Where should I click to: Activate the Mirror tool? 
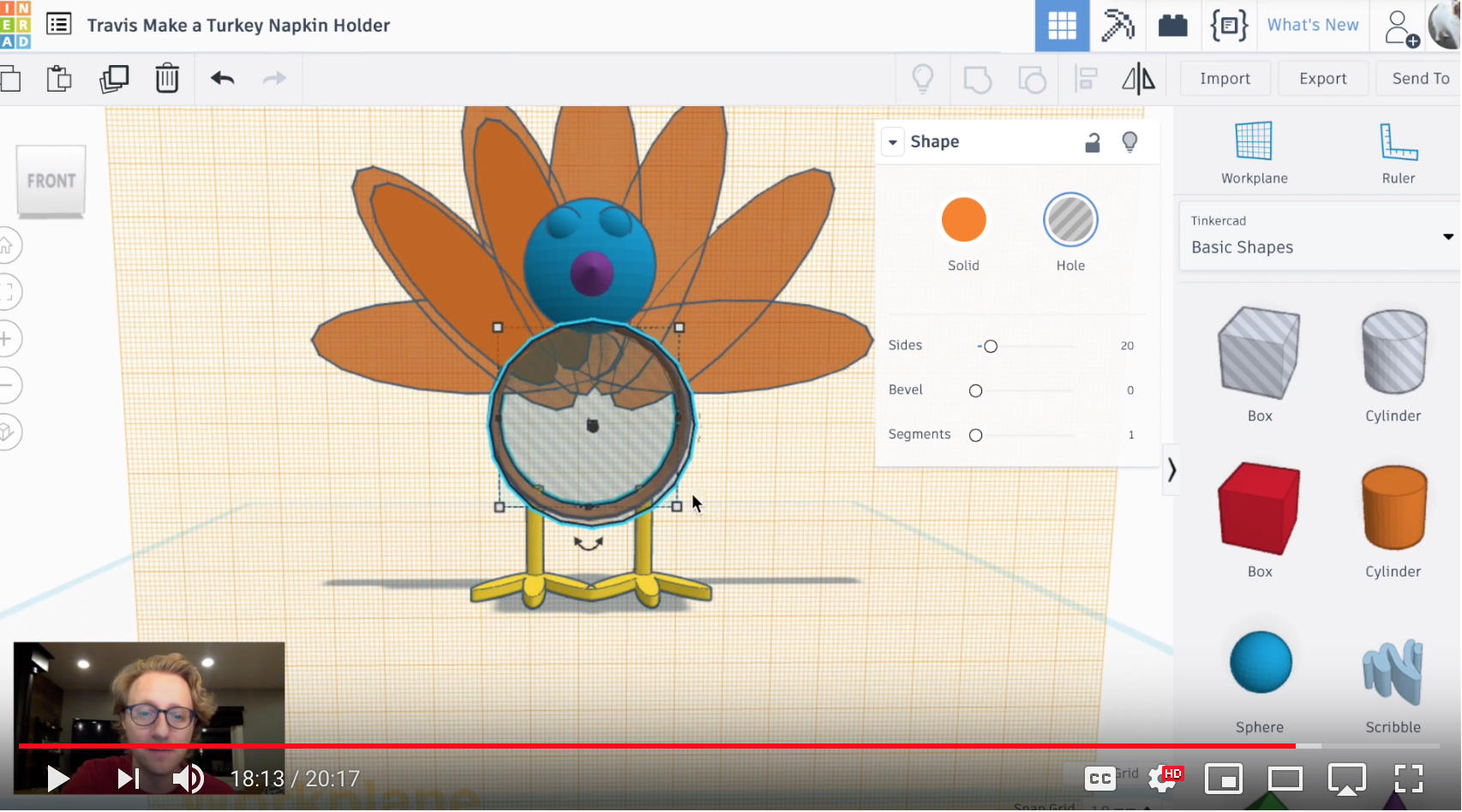pyautogui.click(x=1138, y=79)
